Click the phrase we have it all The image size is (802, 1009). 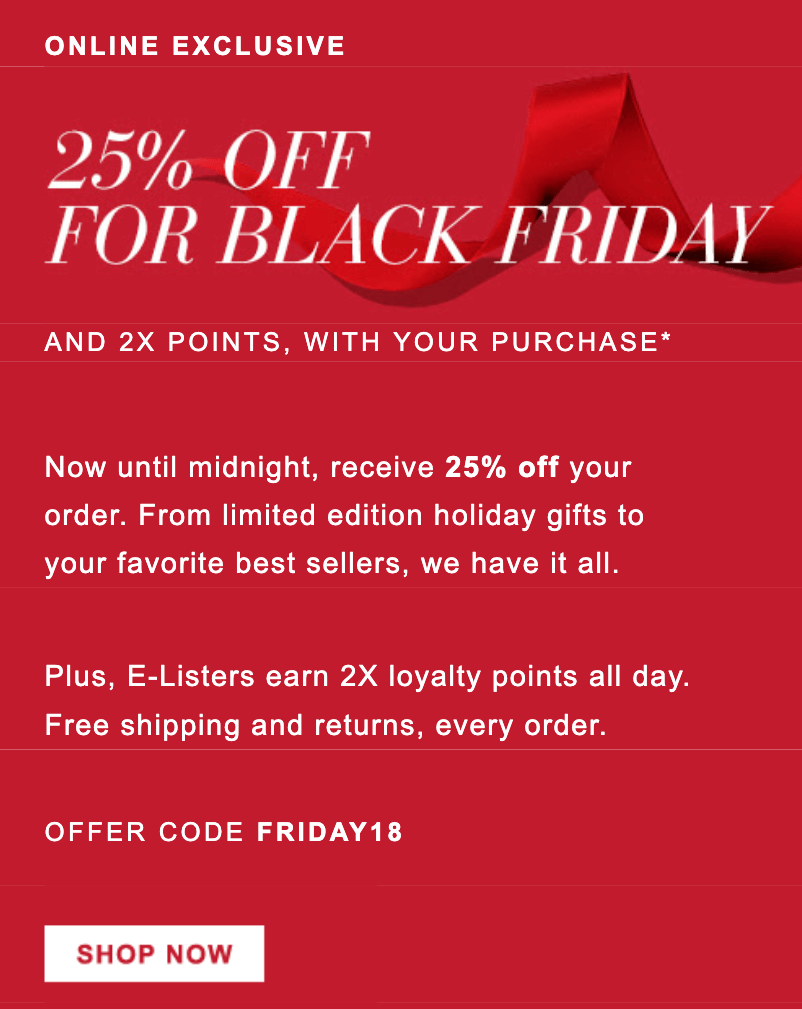point(521,564)
